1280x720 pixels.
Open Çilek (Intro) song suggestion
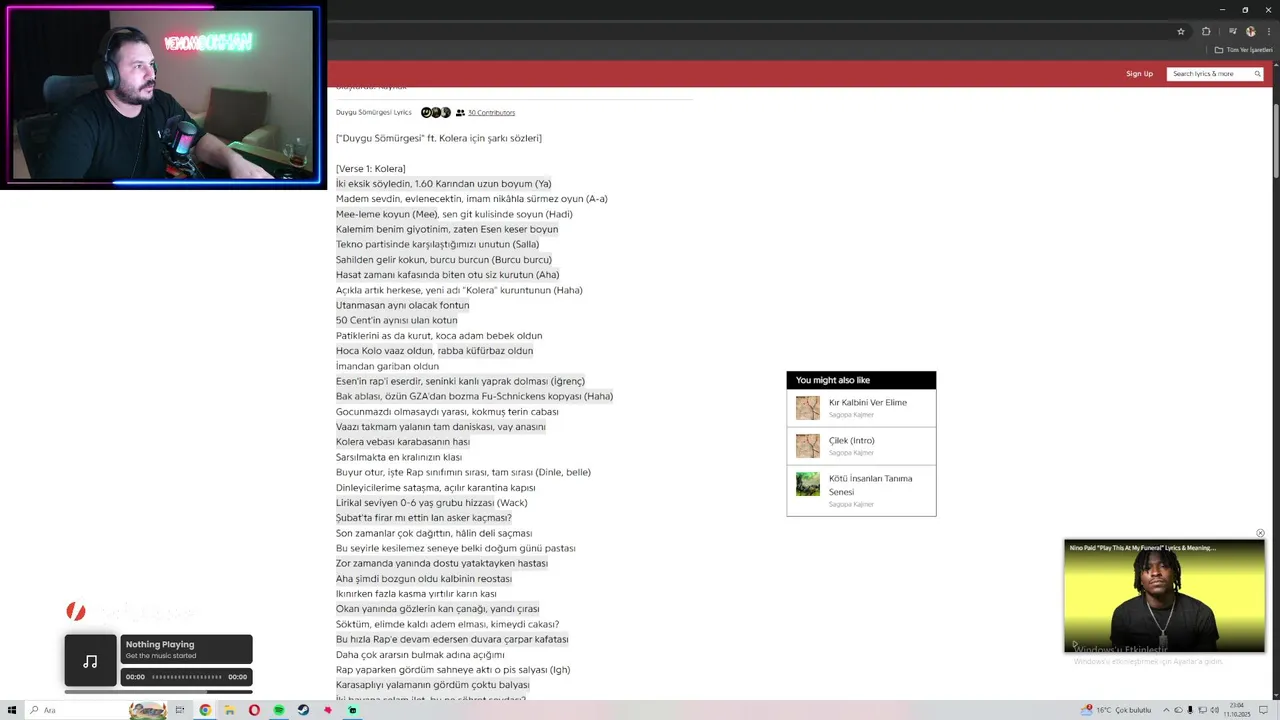[851, 441]
